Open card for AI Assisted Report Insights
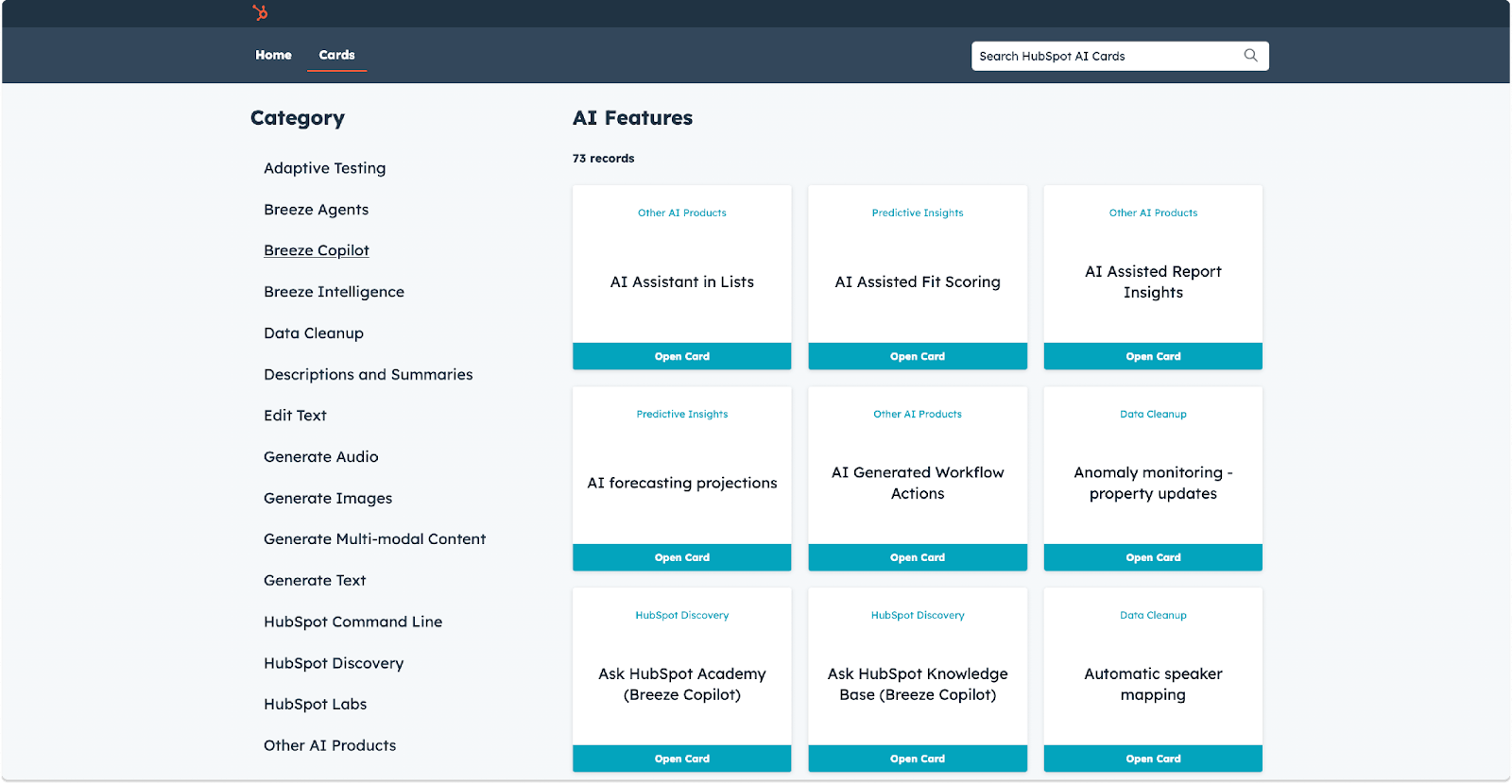Screen dimensions: 1512x784 [x=1152, y=356]
